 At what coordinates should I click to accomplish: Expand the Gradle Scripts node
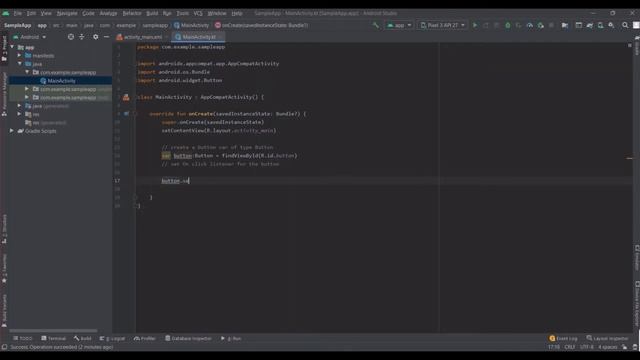tap(11, 131)
